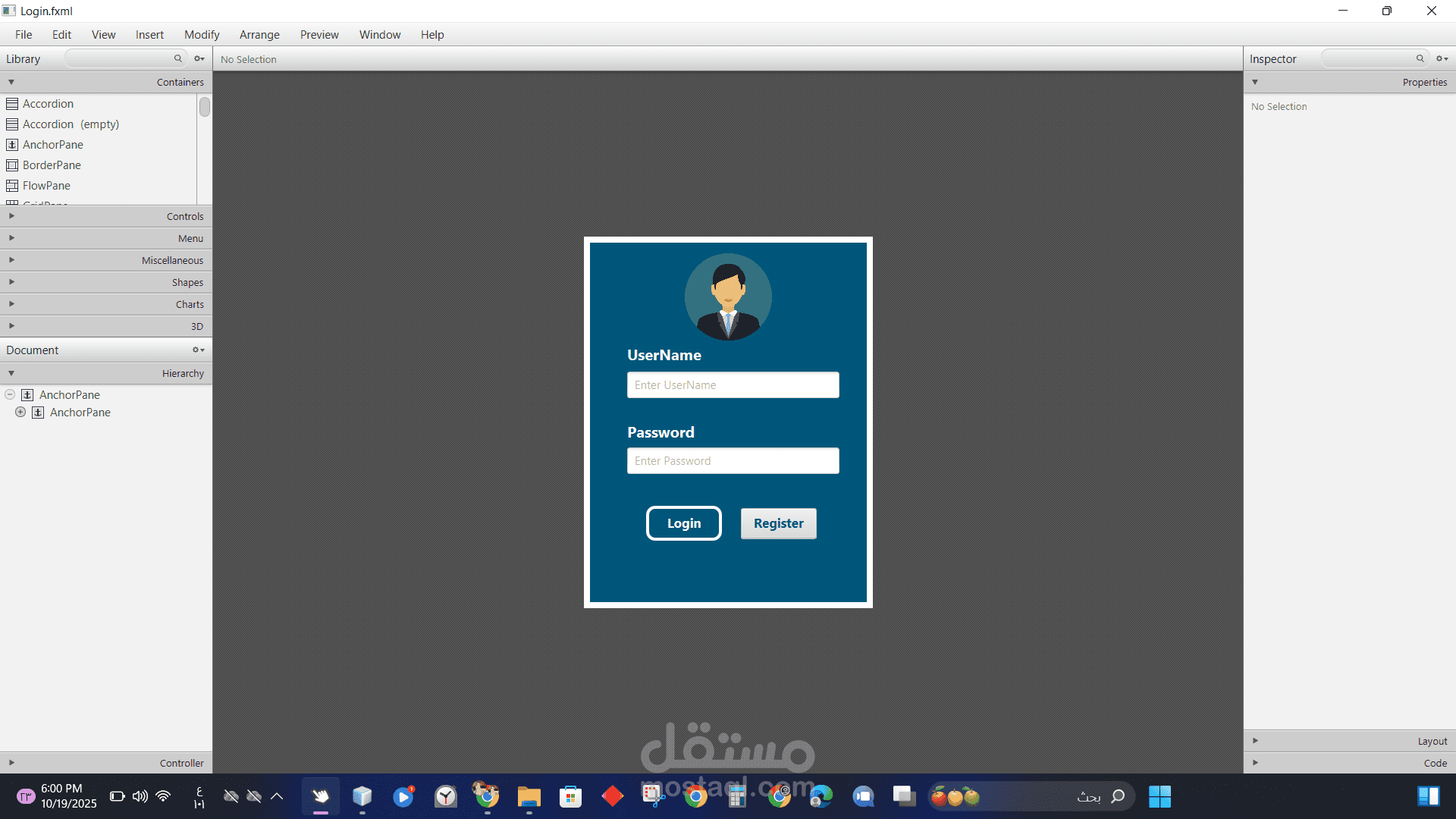Open File Explorer from the taskbar
The height and width of the screenshot is (819, 1456).
click(529, 796)
